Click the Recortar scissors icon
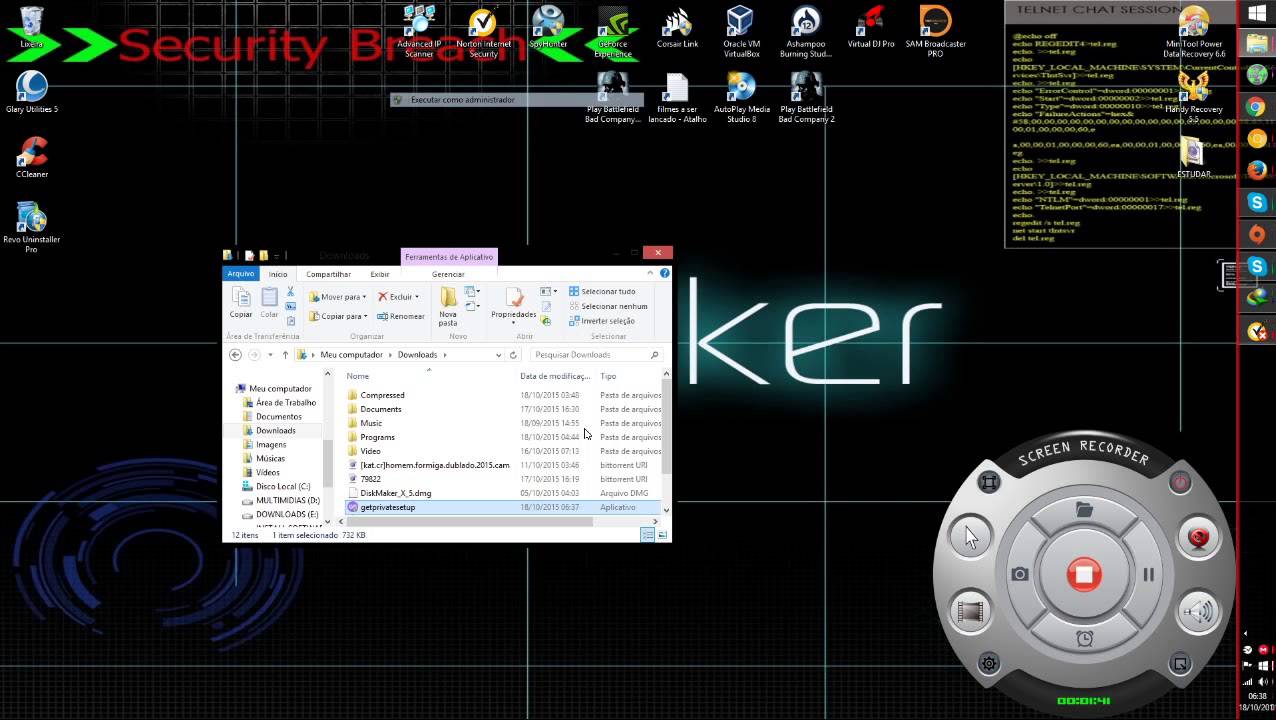Screen dimensions: 1276x720 pos(291,292)
